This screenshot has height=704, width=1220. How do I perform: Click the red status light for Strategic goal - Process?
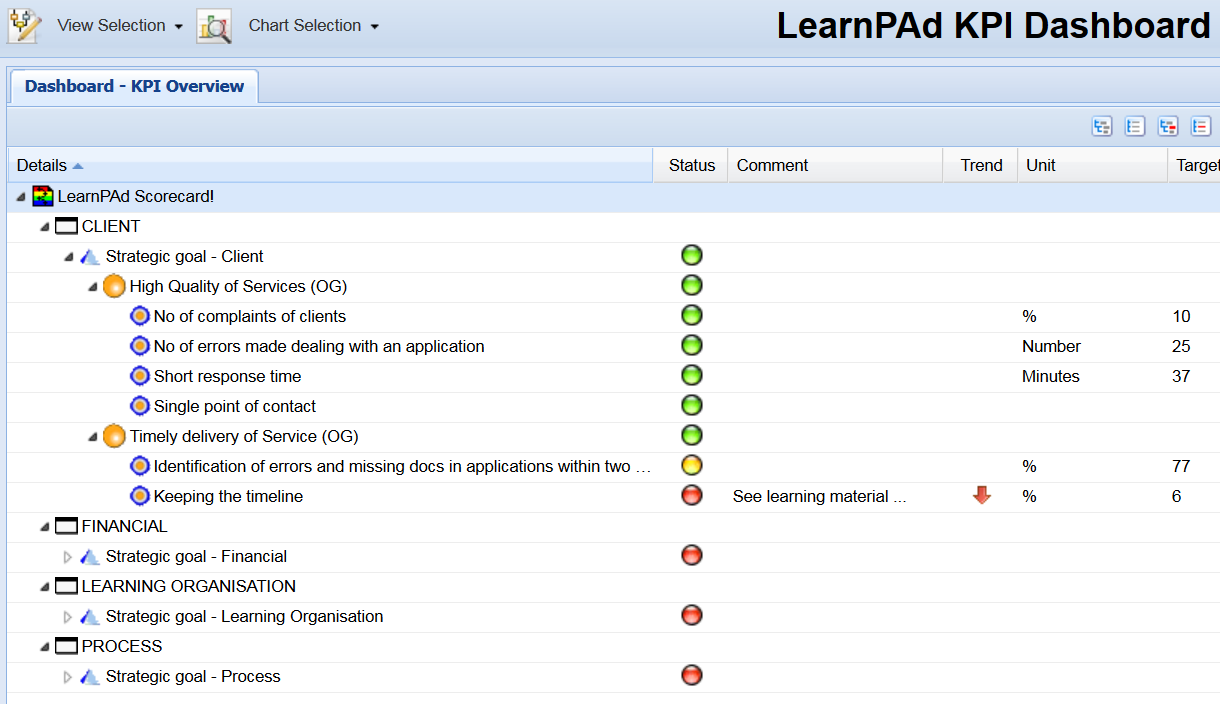[692, 675]
